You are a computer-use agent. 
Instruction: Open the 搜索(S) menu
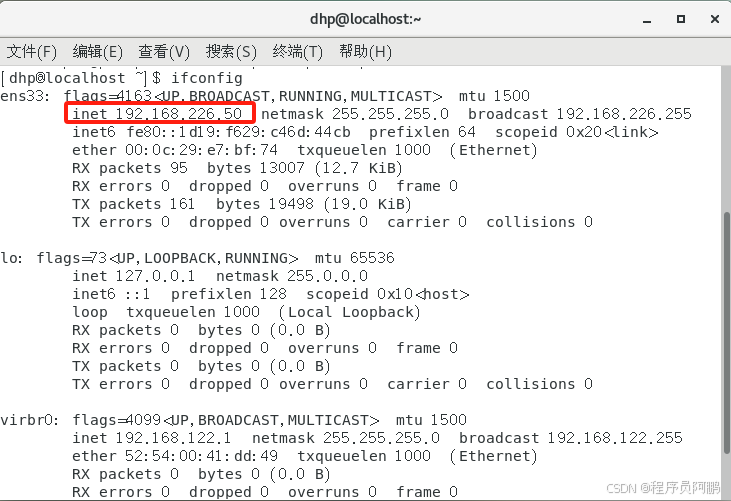pyautogui.click(x=231, y=51)
